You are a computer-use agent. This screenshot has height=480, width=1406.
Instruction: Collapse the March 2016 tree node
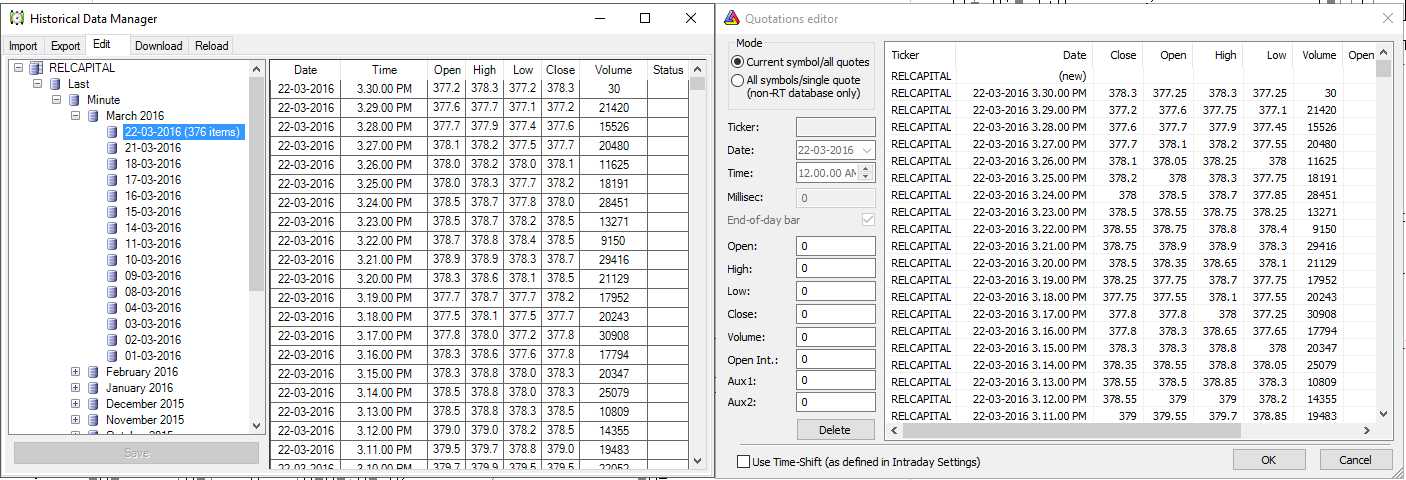76,116
